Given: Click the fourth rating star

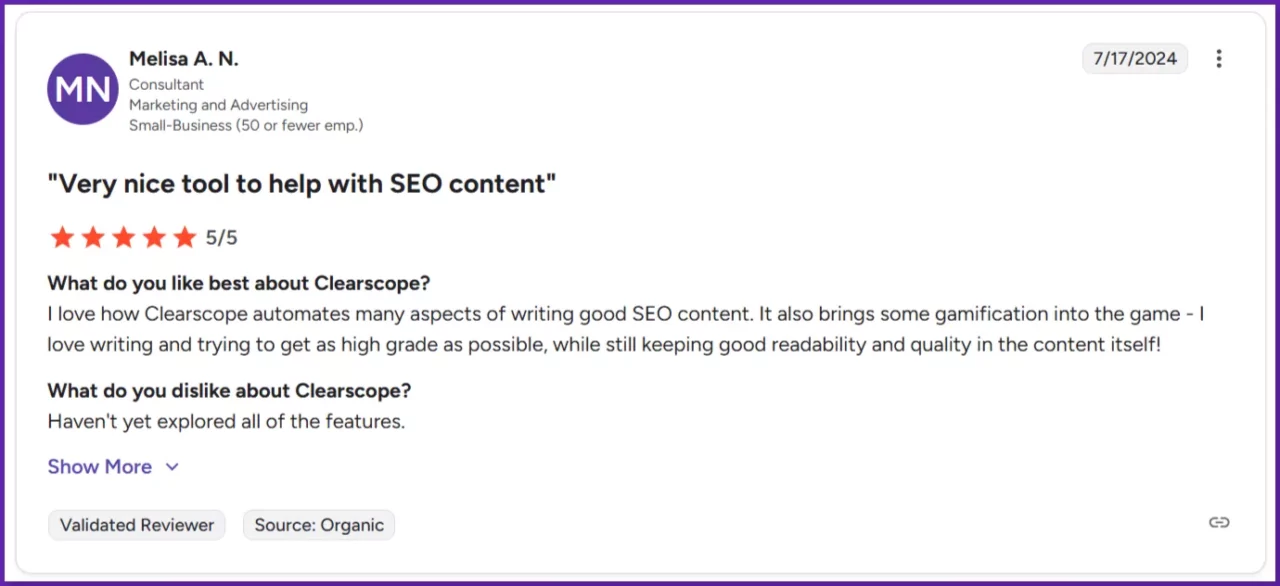Looking at the screenshot, I should tap(154, 237).
